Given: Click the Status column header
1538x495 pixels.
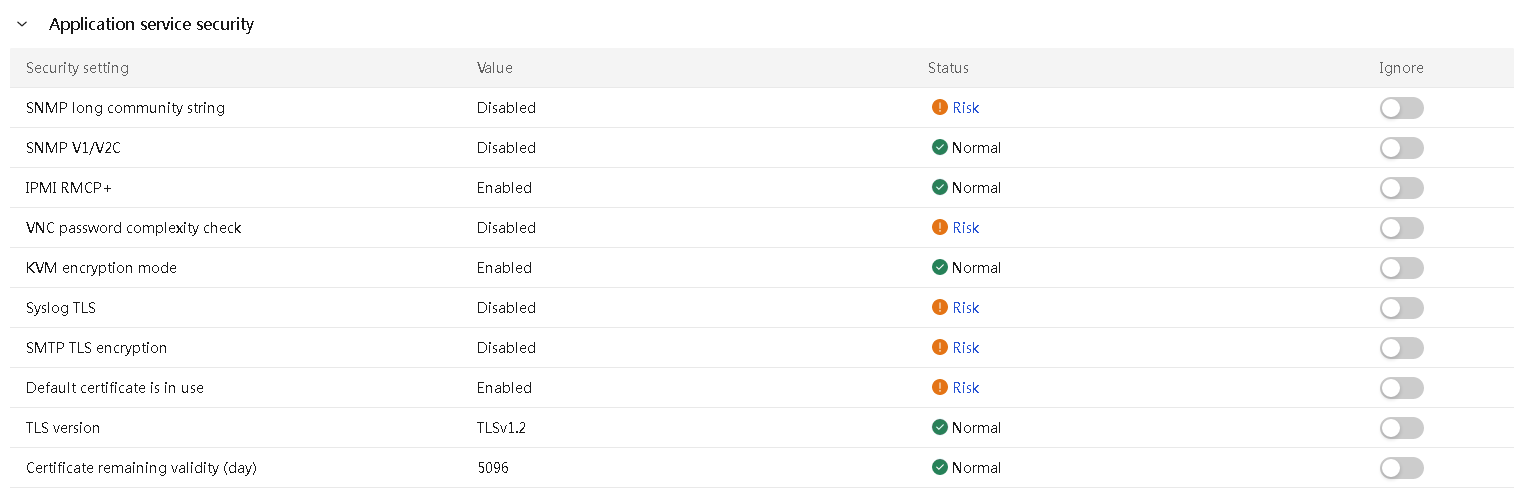Looking at the screenshot, I should click(x=948, y=68).
